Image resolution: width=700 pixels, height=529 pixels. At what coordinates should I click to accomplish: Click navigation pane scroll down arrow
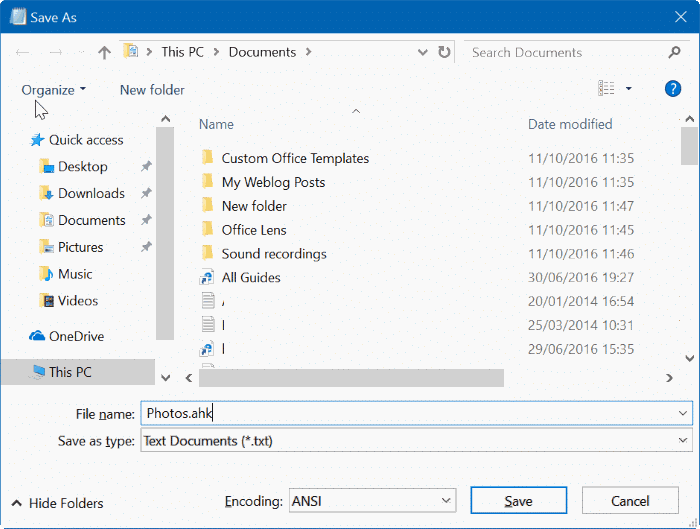click(x=165, y=378)
